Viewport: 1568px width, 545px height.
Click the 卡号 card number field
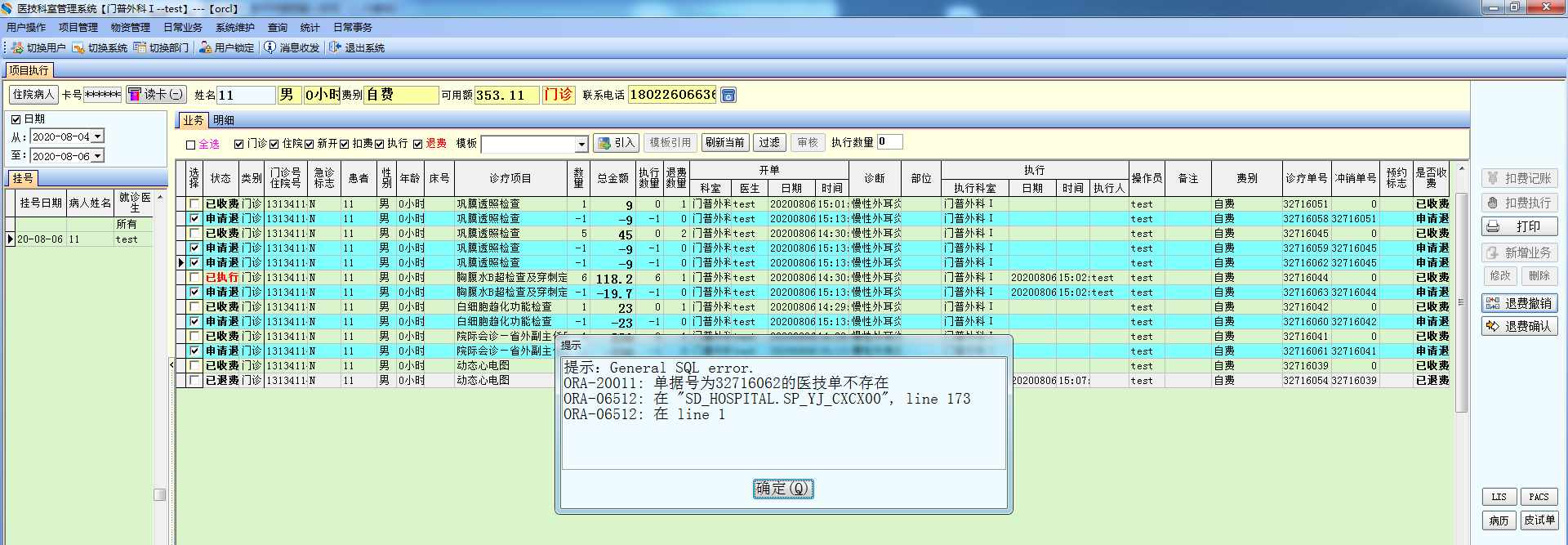coord(103,95)
